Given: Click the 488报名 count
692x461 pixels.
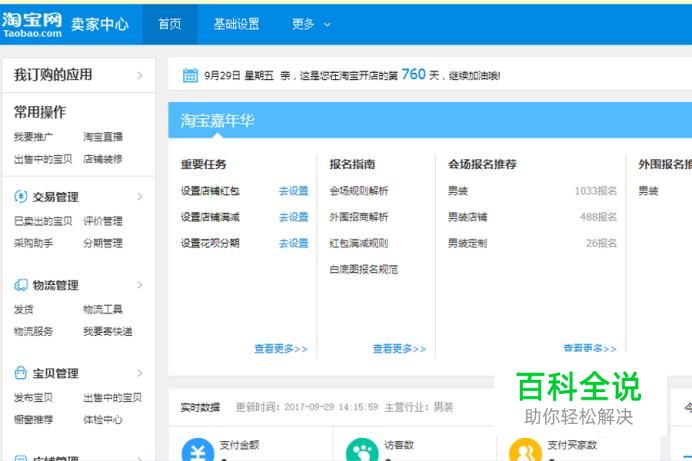Looking at the screenshot, I should 598,217.
